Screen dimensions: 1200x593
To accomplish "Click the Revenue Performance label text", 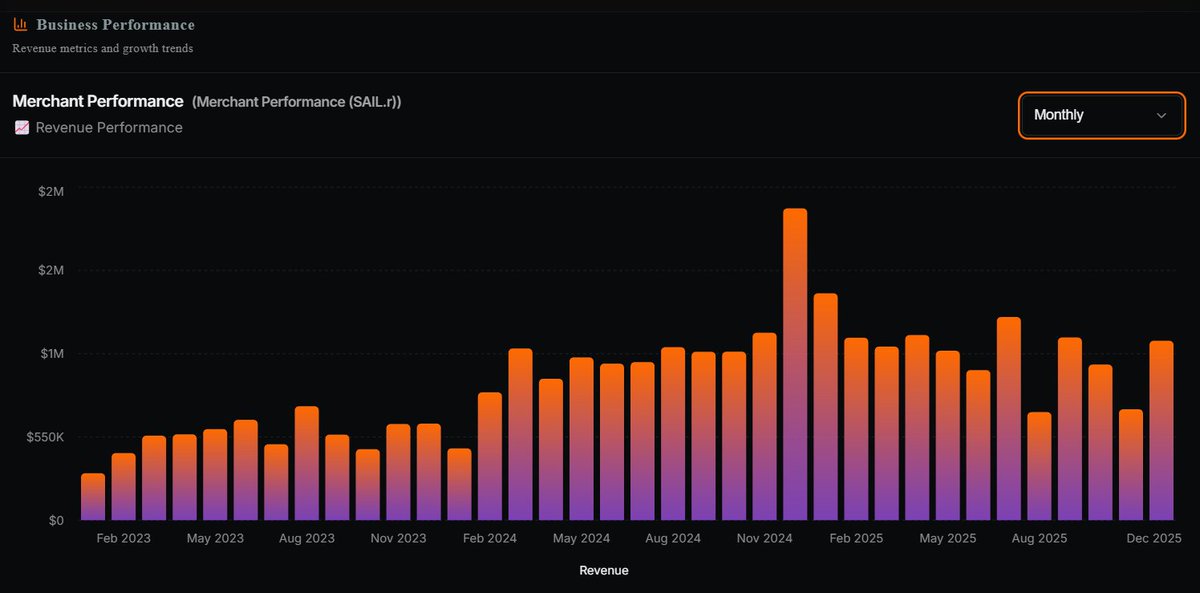I will [109, 128].
